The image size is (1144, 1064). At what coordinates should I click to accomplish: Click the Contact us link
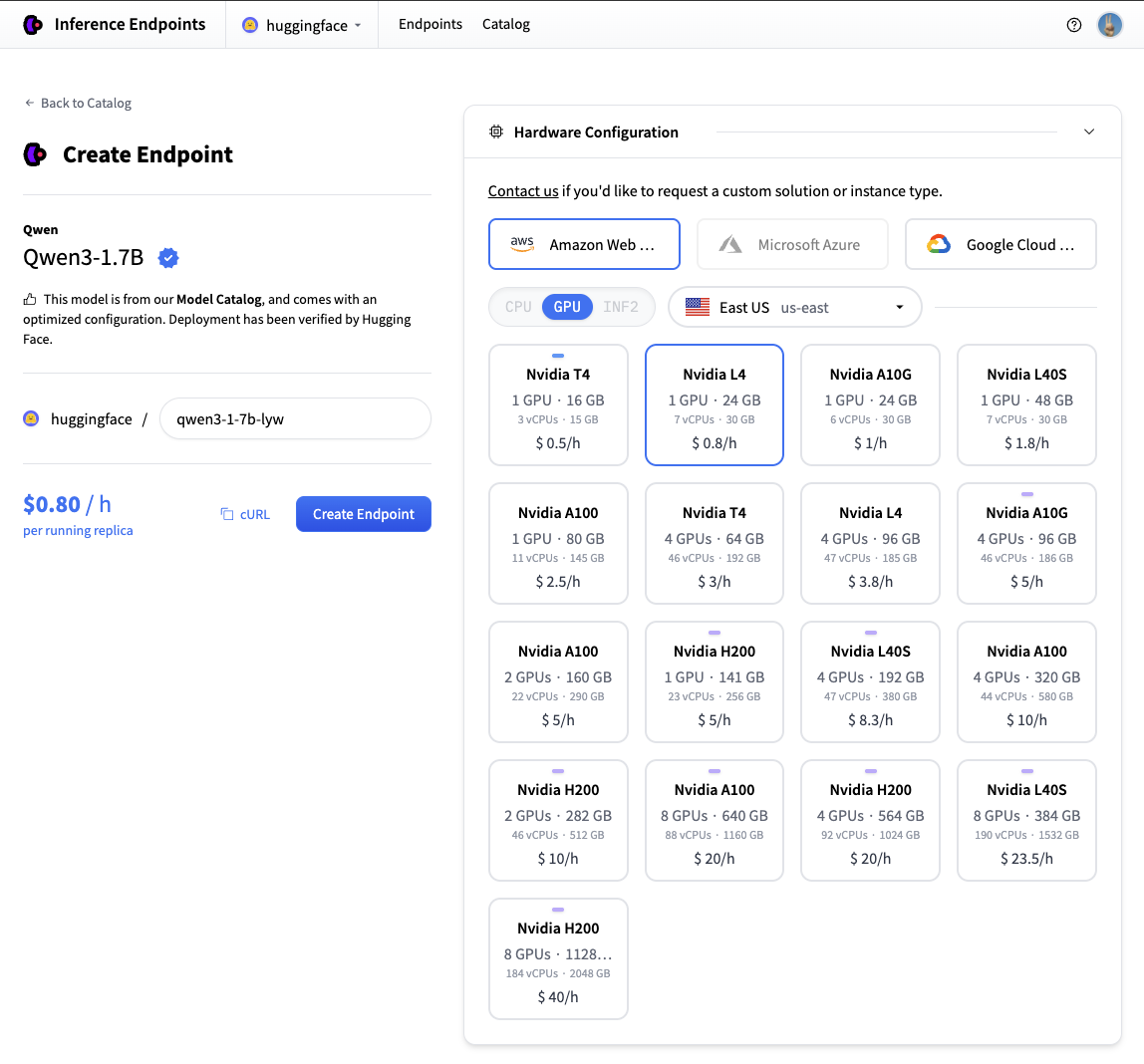coord(523,191)
